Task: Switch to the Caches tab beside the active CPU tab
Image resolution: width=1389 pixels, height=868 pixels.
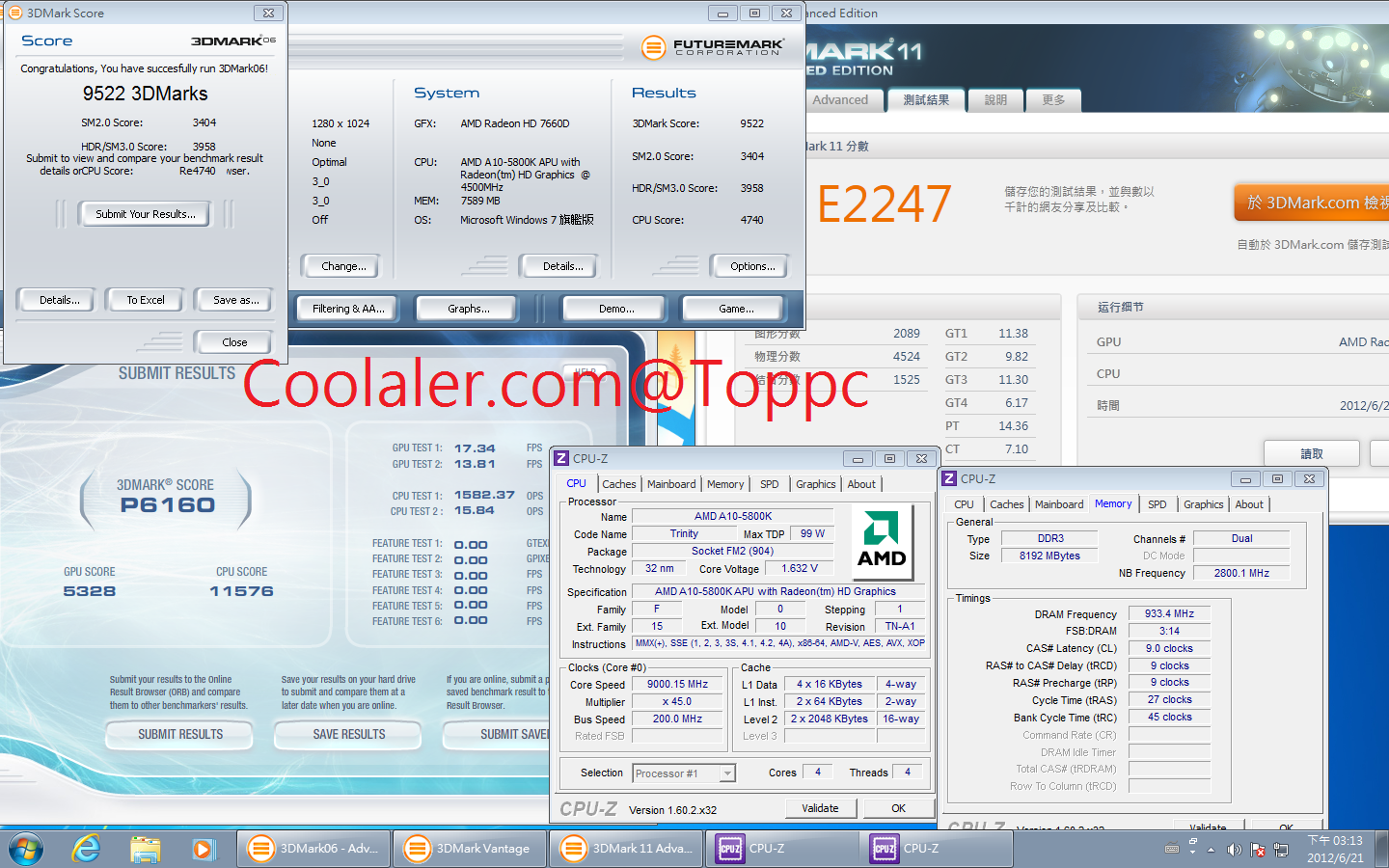Action: 618,484
